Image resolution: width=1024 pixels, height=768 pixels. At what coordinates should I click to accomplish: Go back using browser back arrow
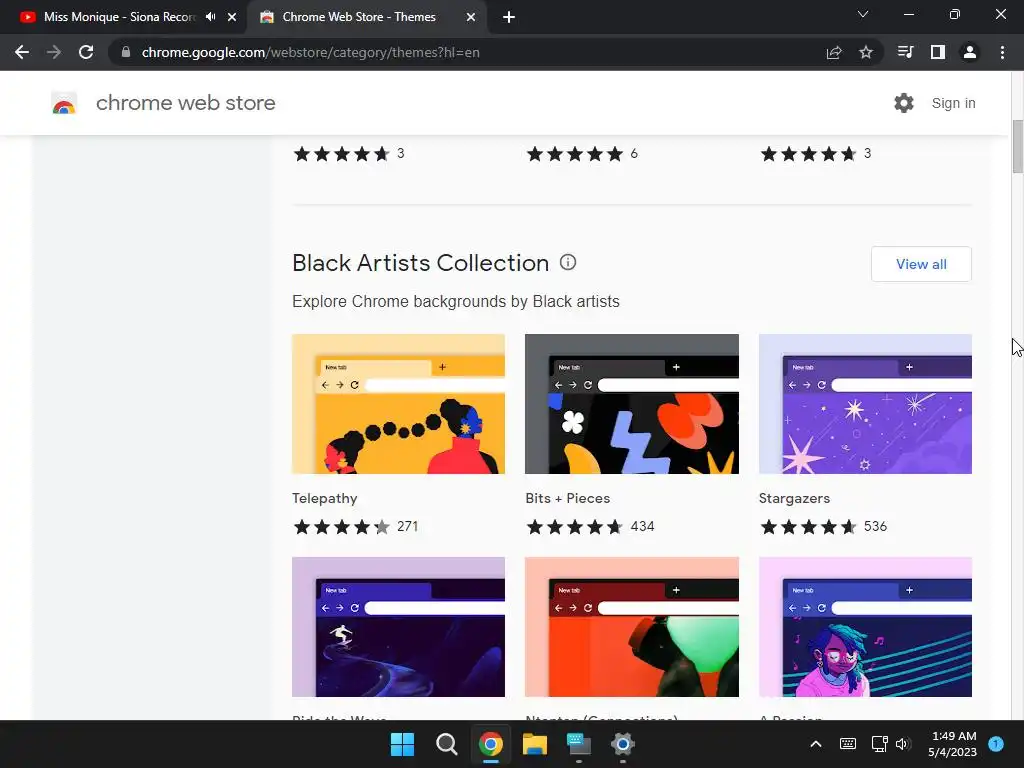point(22,52)
